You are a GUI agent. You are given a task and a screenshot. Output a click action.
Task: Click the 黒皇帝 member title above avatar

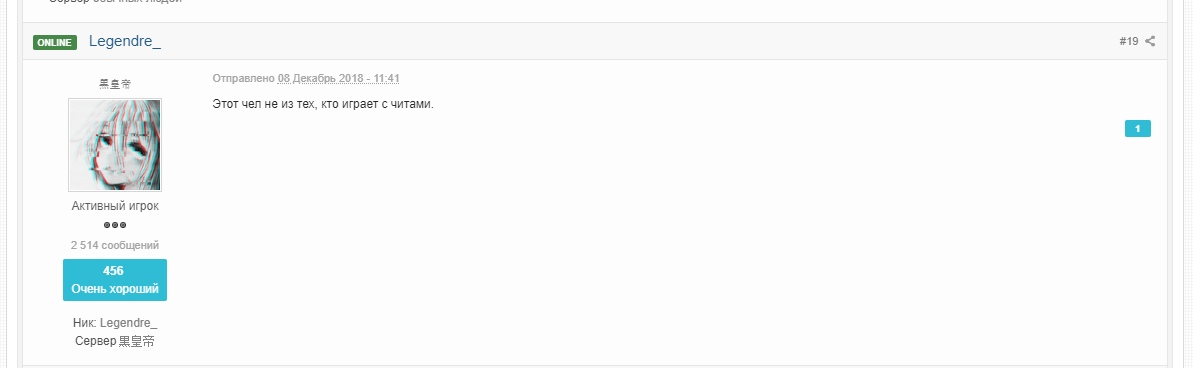[115, 84]
